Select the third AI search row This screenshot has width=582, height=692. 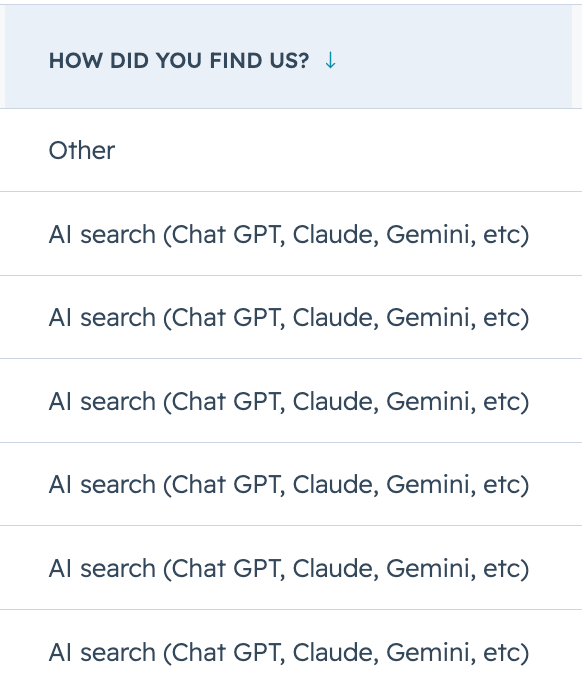click(291, 401)
